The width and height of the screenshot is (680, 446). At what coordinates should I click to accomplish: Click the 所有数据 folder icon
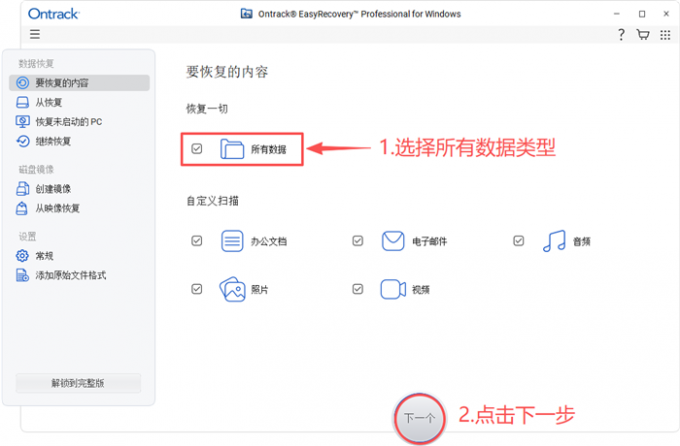tap(232, 149)
